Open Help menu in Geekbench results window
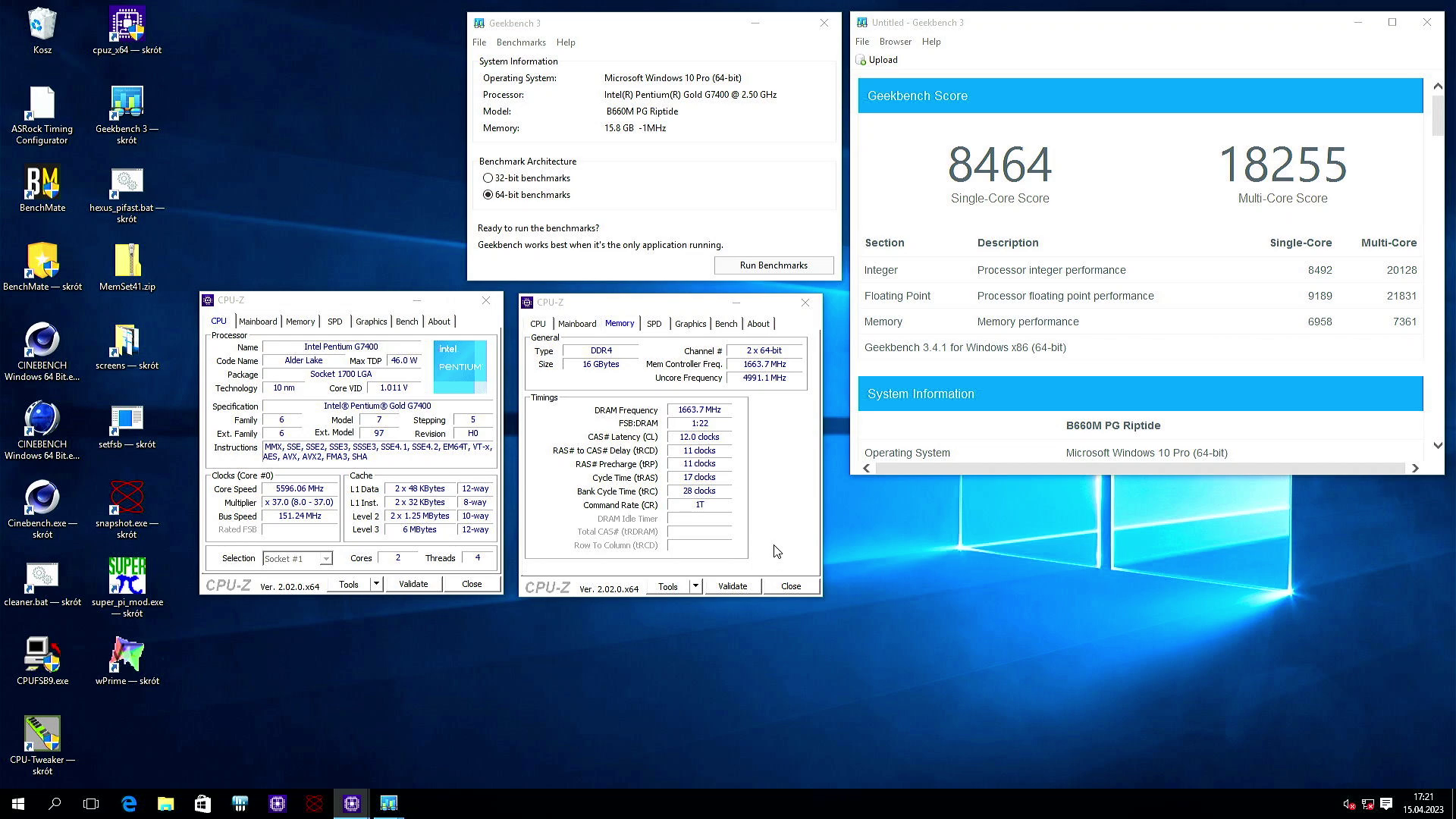This screenshot has height=819, width=1456. tap(931, 42)
